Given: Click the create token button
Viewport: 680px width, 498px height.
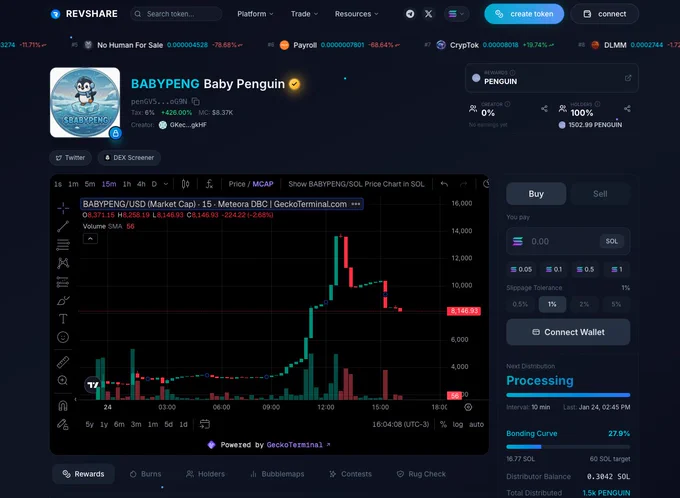Looking at the screenshot, I should (x=524, y=14).
